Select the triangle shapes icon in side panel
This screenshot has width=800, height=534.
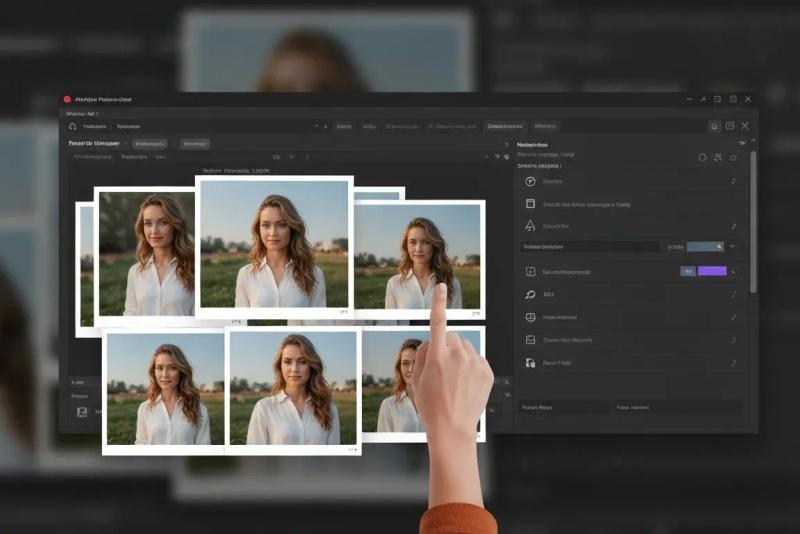tap(531, 225)
